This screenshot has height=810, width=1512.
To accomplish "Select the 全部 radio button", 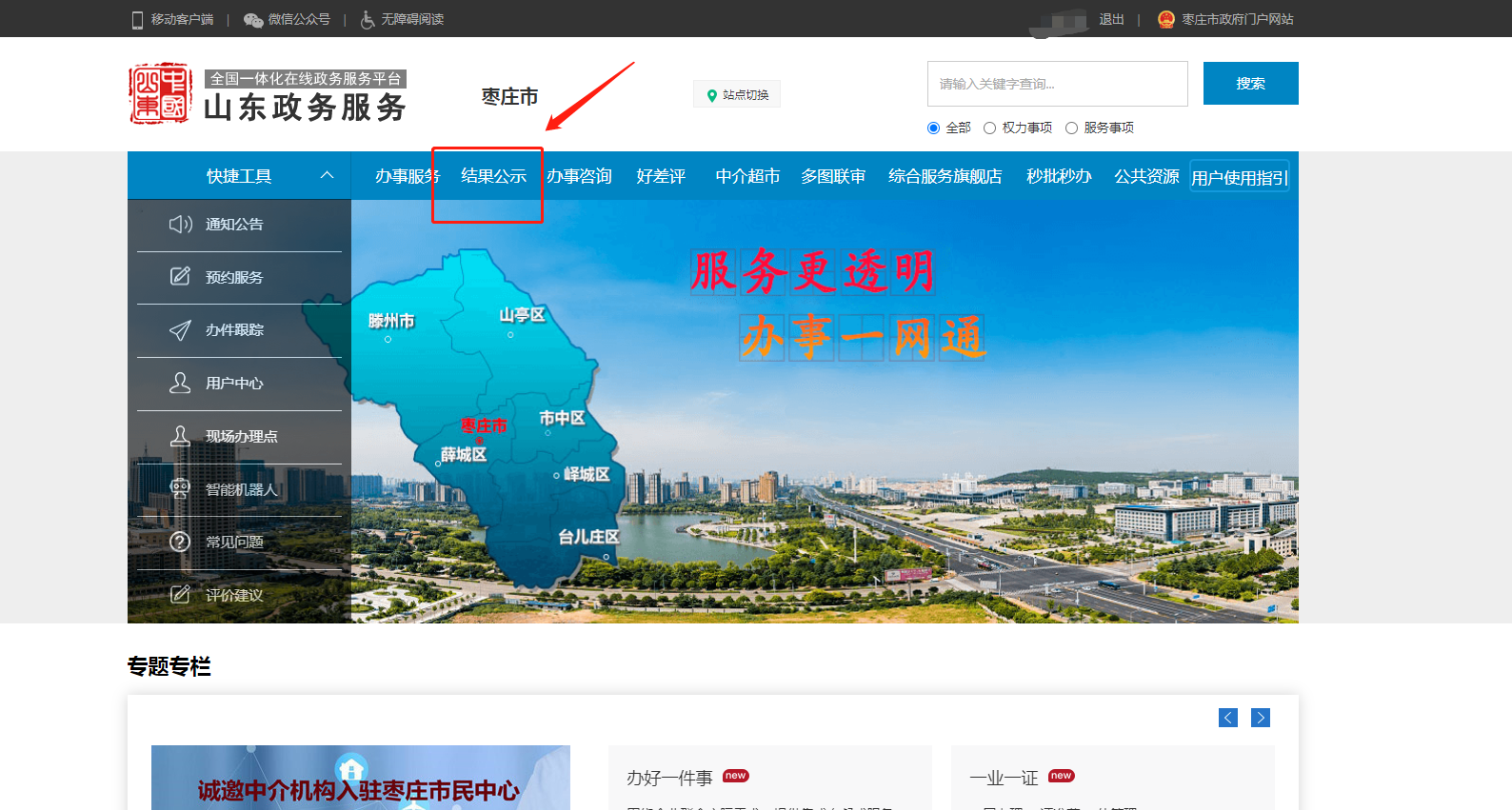I will click(933, 128).
